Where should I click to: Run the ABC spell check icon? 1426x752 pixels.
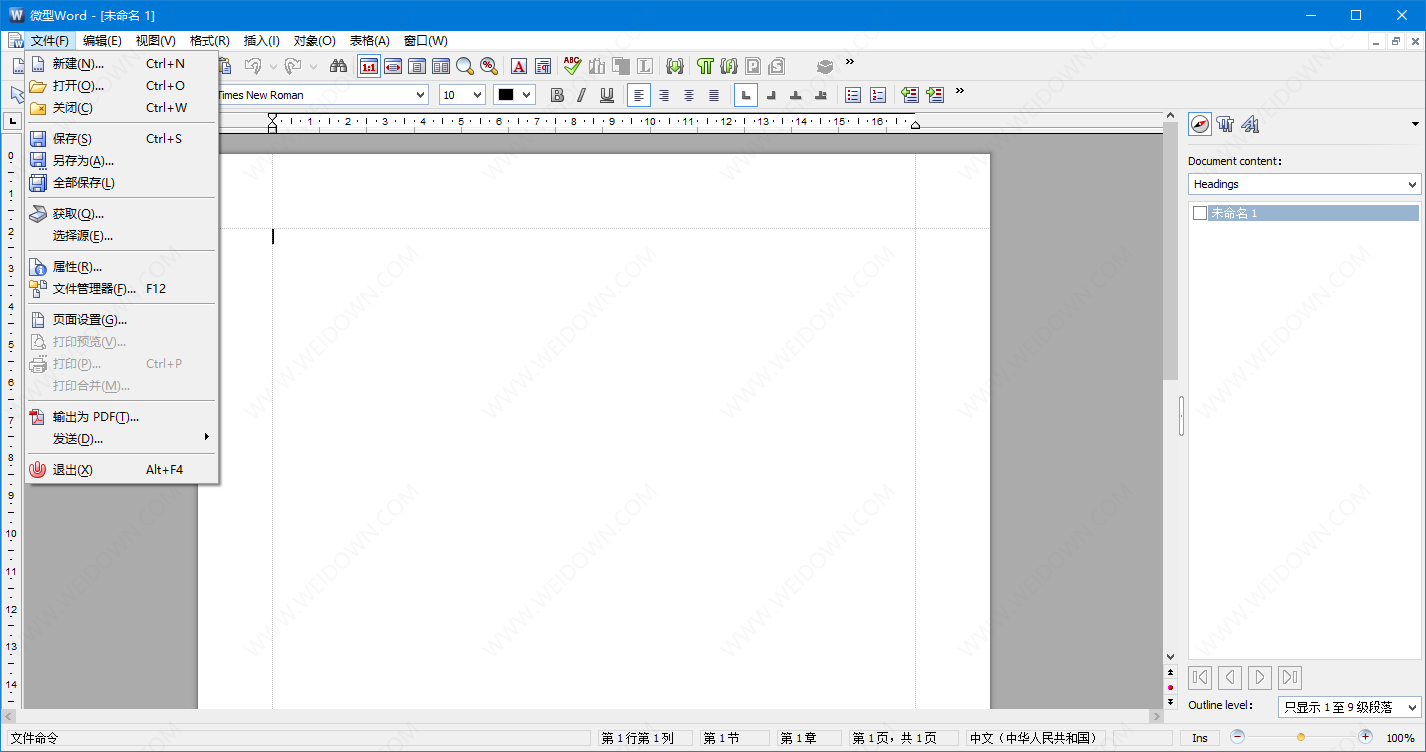(x=572, y=66)
